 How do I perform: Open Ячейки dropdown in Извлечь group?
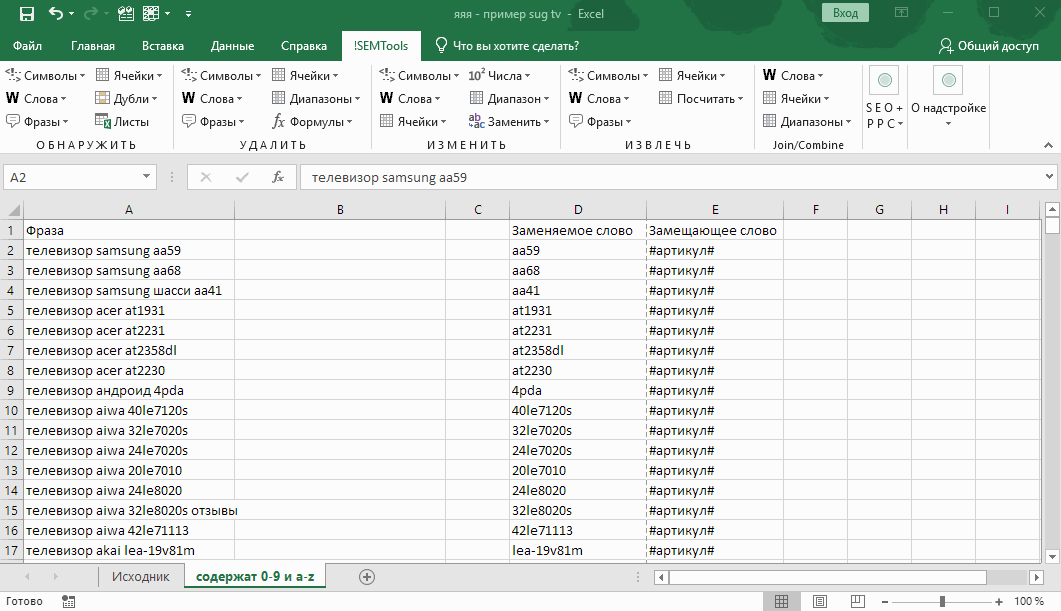pos(692,76)
